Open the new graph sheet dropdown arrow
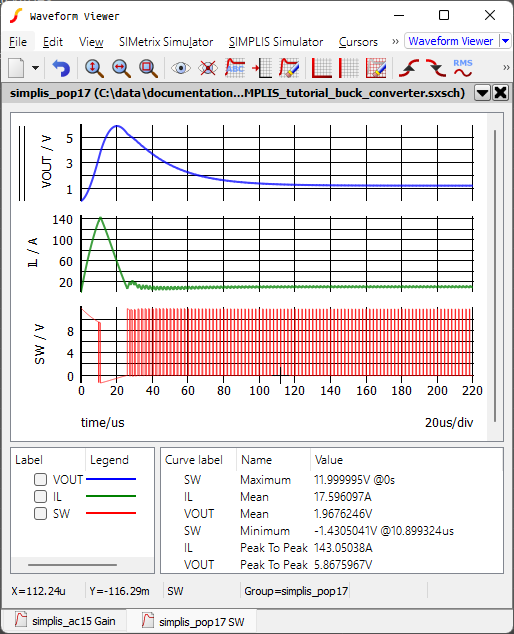The width and height of the screenshot is (514, 634). coord(36,68)
